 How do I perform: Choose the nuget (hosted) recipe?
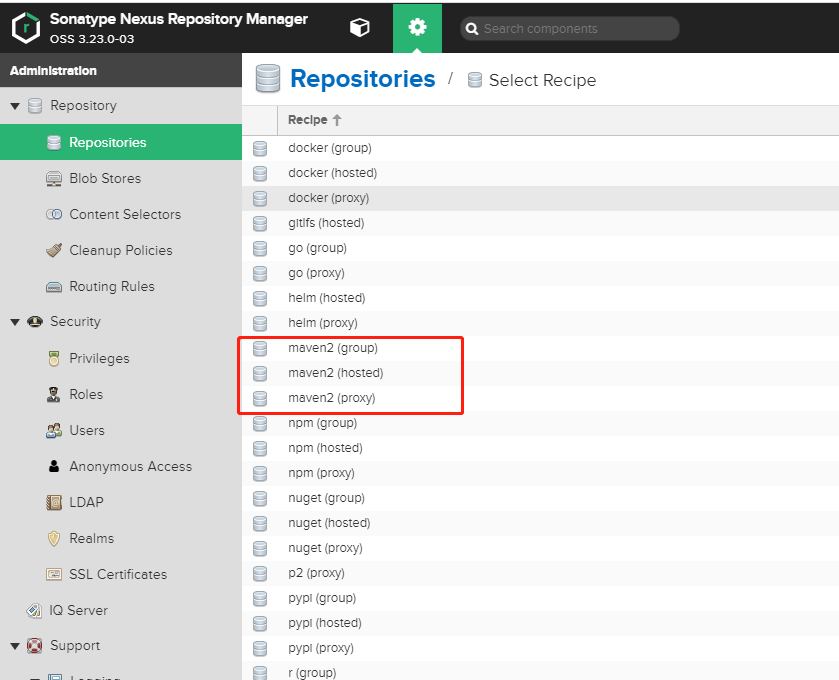(x=540, y=523)
